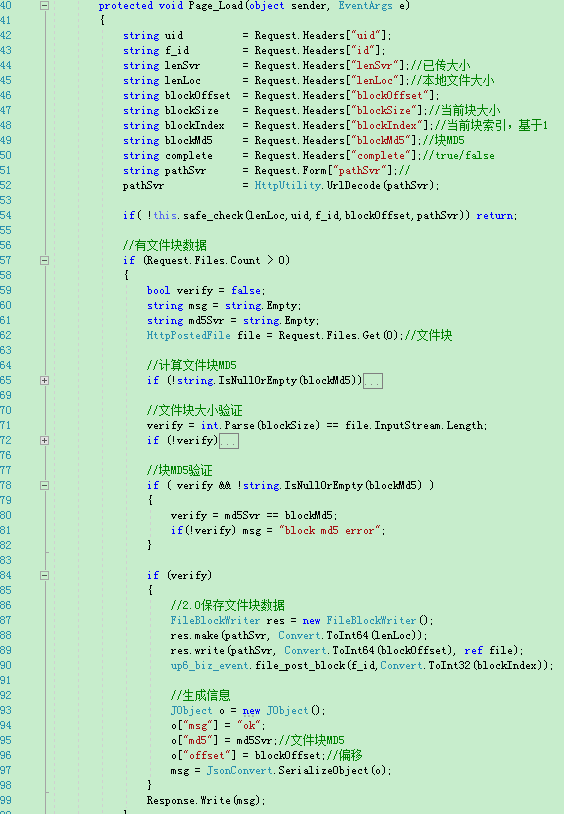This screenshot has width=564, height=814.
Task: Open collapsed ellipsis box after if (!verify)
Action: coord(229,441)
